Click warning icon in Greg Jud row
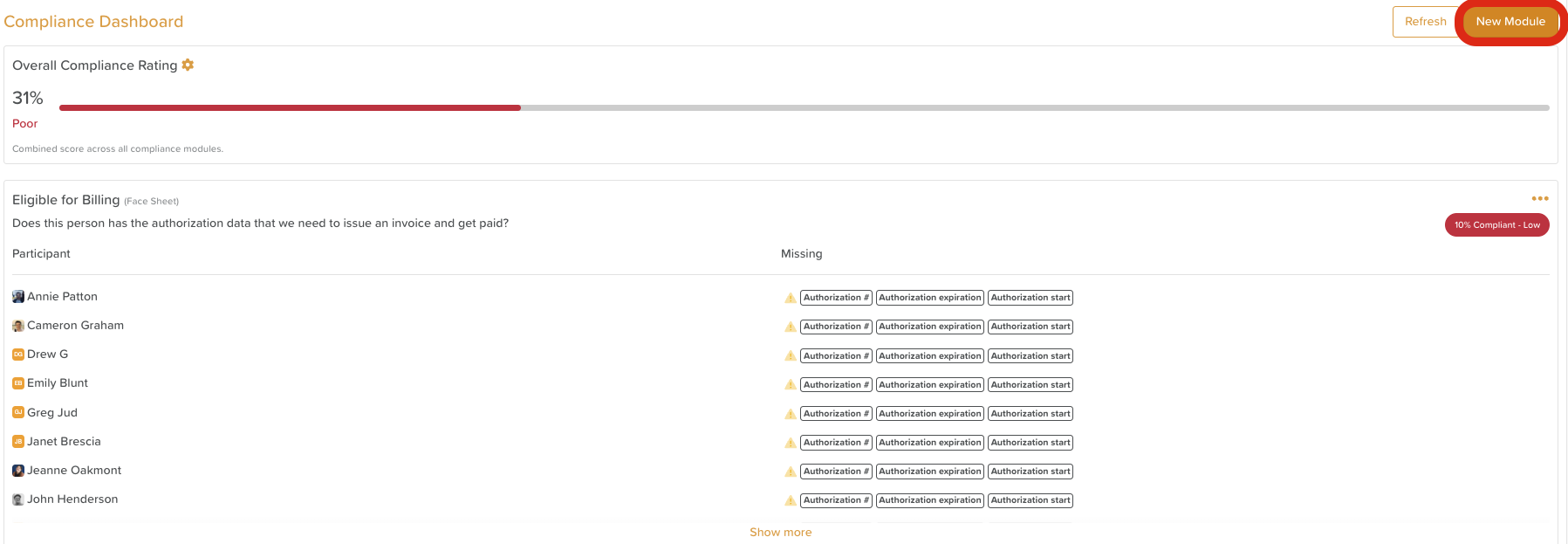1568x544 pixels. click(x=791, y=414)
